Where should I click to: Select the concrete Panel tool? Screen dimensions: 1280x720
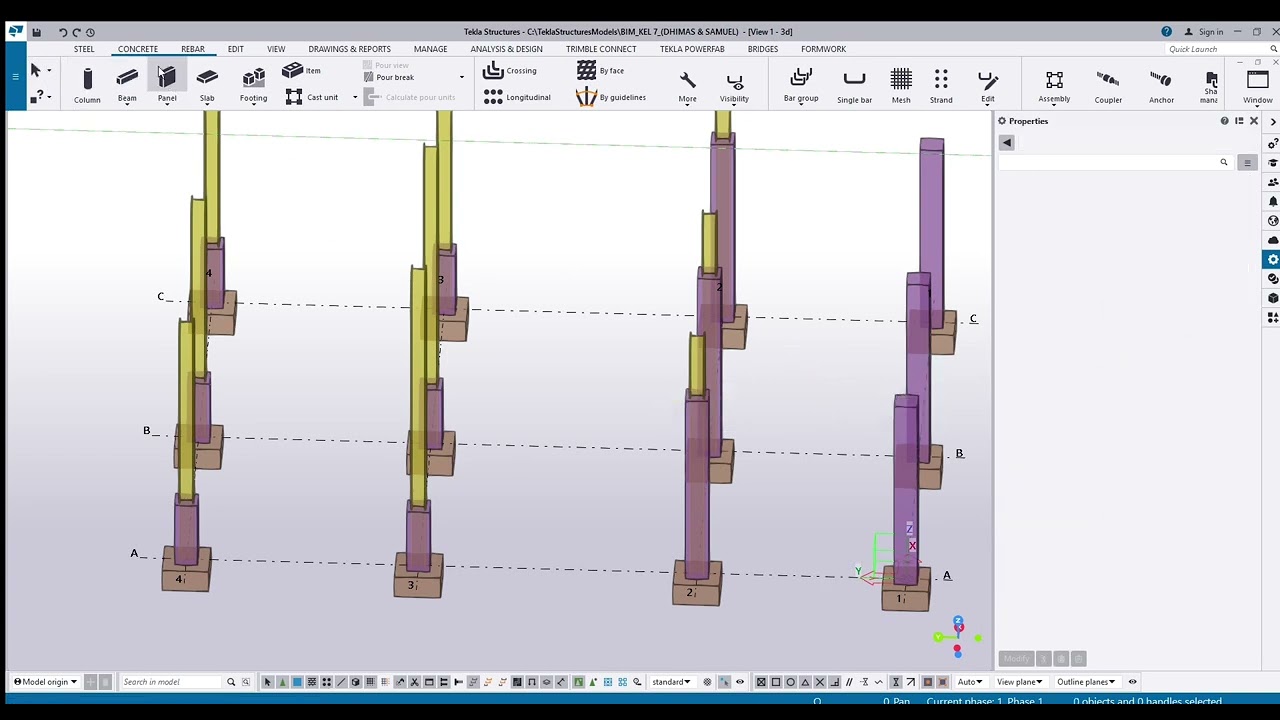167,85
